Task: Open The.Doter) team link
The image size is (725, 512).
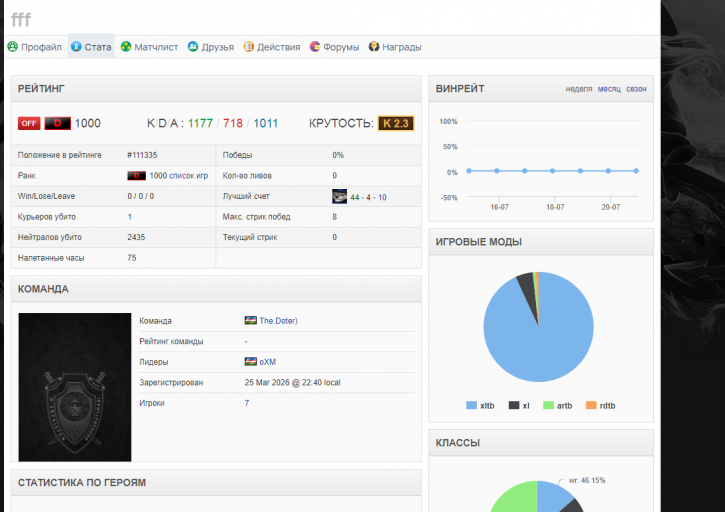Action: tap(278, 321)
